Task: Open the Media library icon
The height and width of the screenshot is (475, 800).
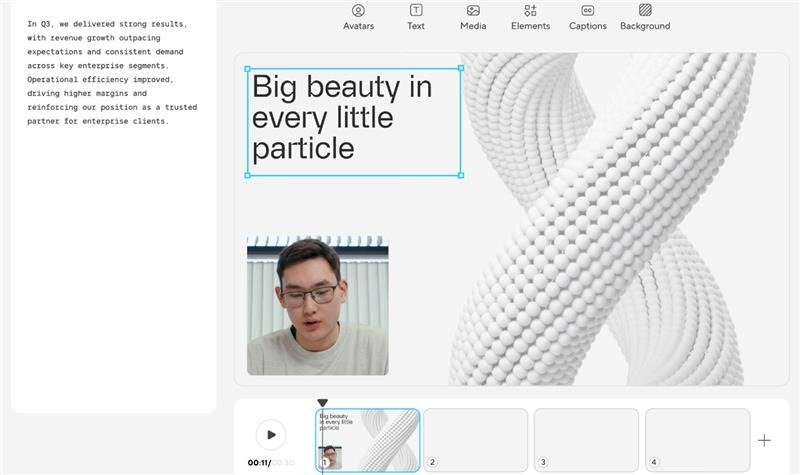Action: click(x=473, y=11)
